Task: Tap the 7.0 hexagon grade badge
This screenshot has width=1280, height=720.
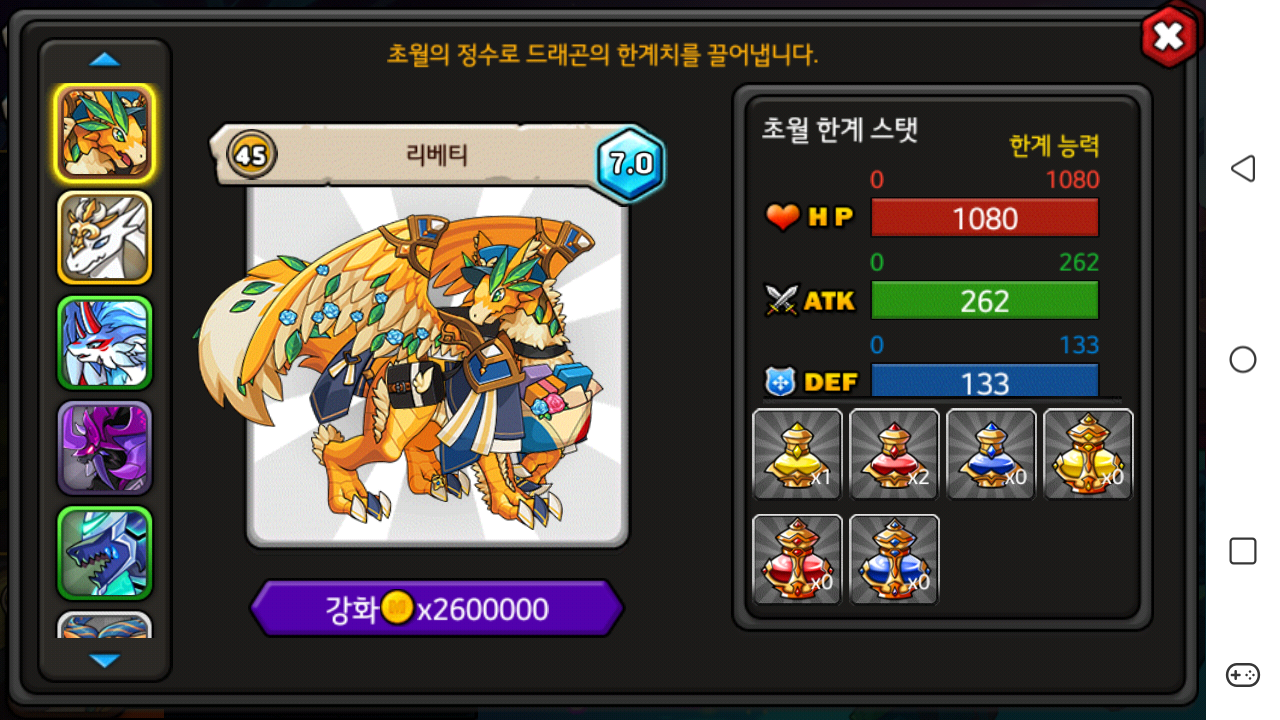Action: [x=631, y=163]
